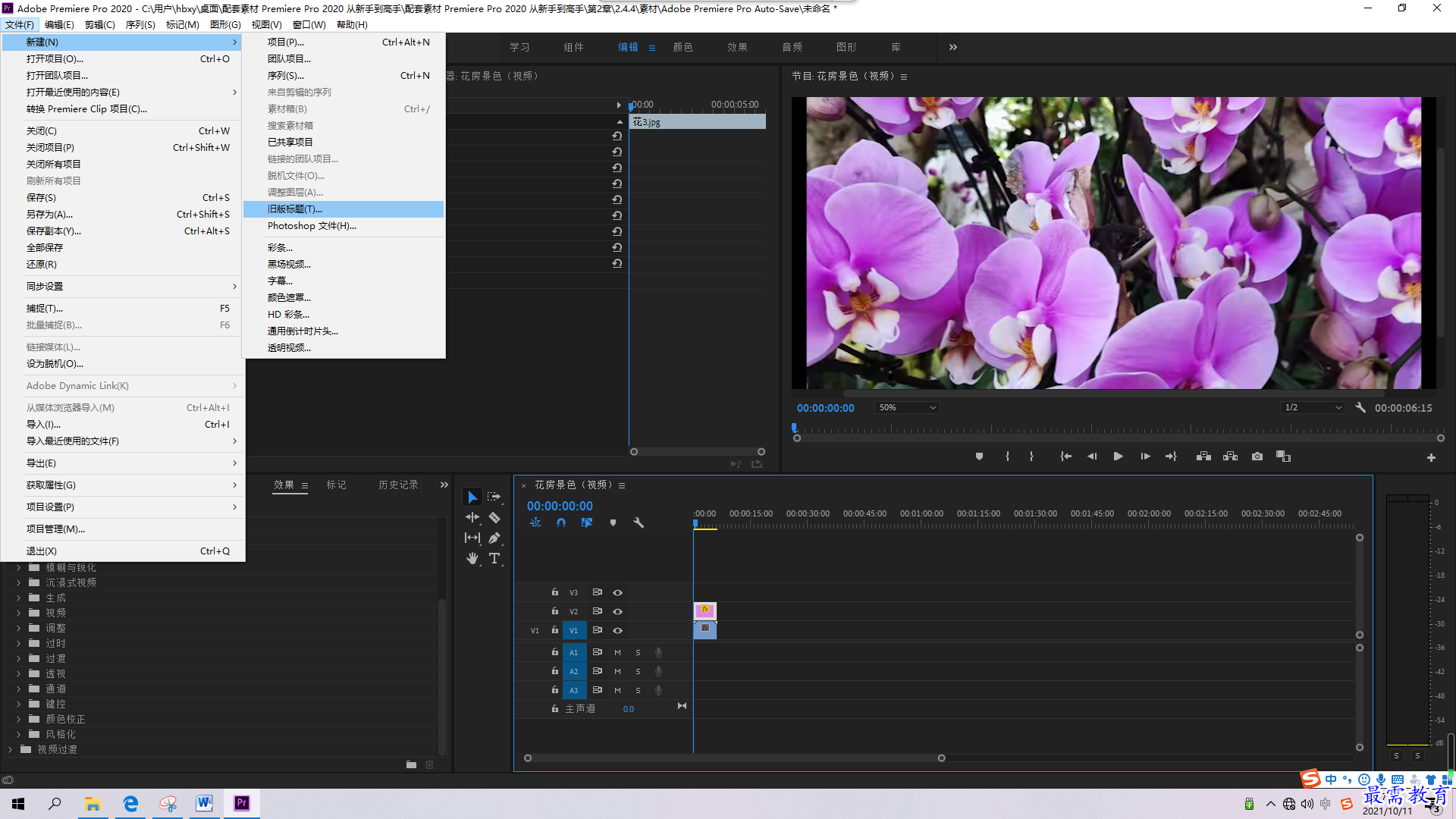Viewport: 1456px width, 819px height.
Task: Toggle lock on track V3
Action: point(554,592)
